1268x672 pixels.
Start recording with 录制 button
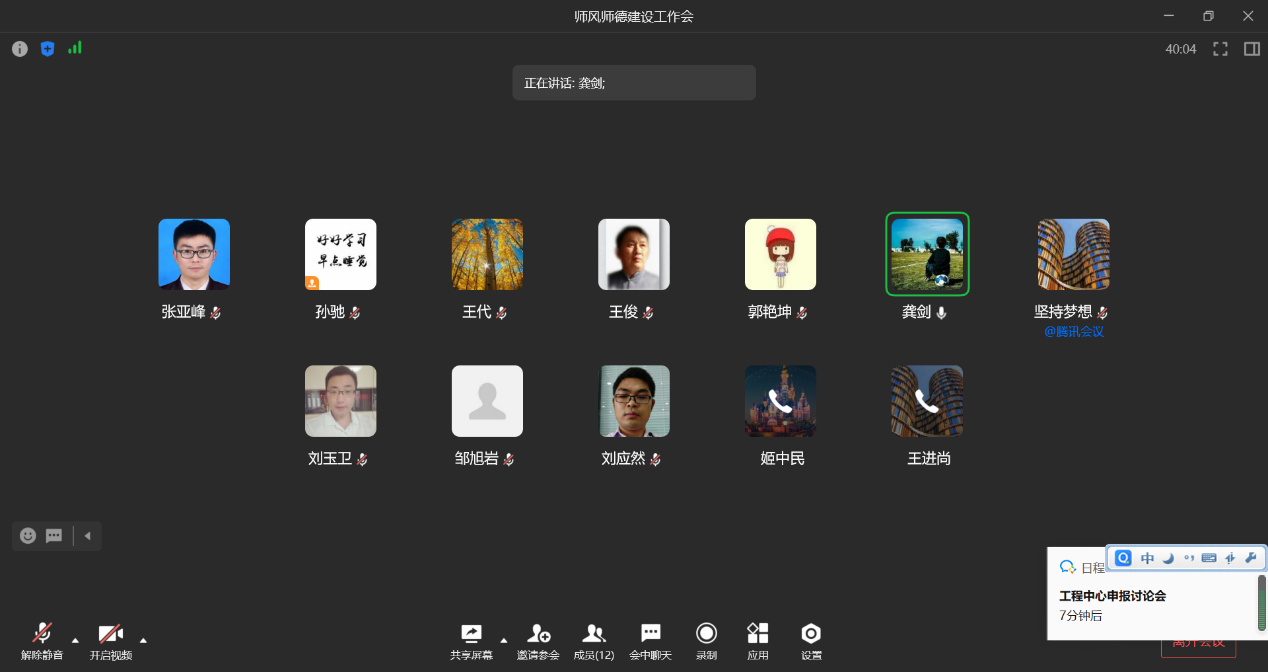coord(706,640)
